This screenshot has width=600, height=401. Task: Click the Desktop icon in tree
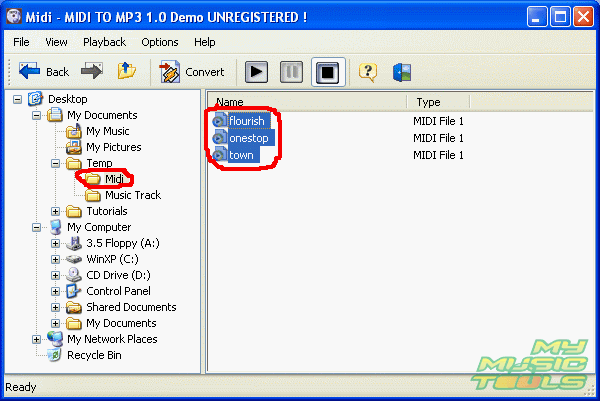click(x=35, y=99)
